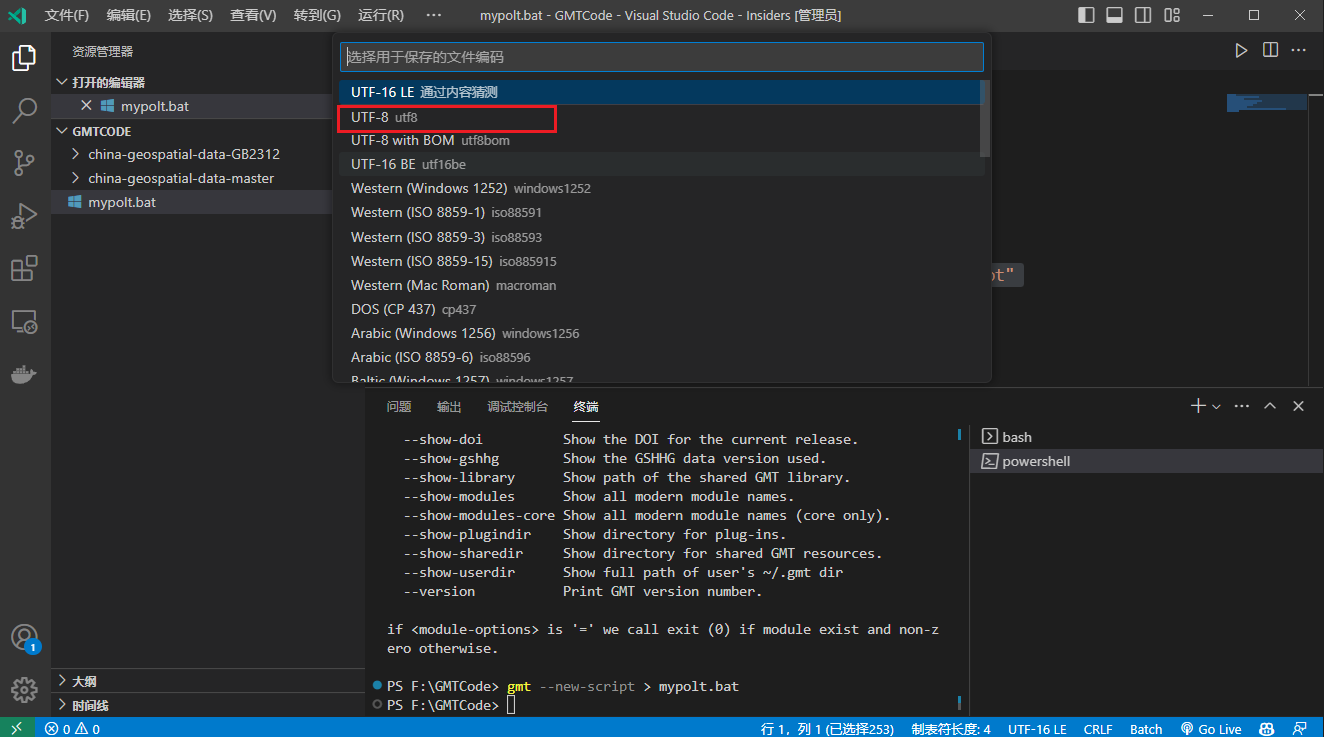The height and width of the screenshot is (737, 1324).
Task: Open the 文件(F) menu
Action: pyautogui.click(x=67, y=15)
